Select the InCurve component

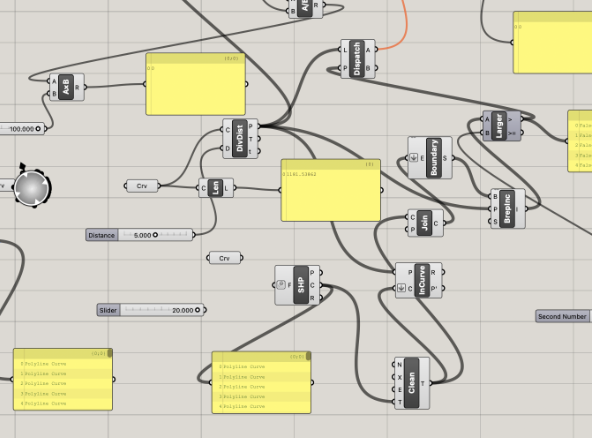[418, 281]
